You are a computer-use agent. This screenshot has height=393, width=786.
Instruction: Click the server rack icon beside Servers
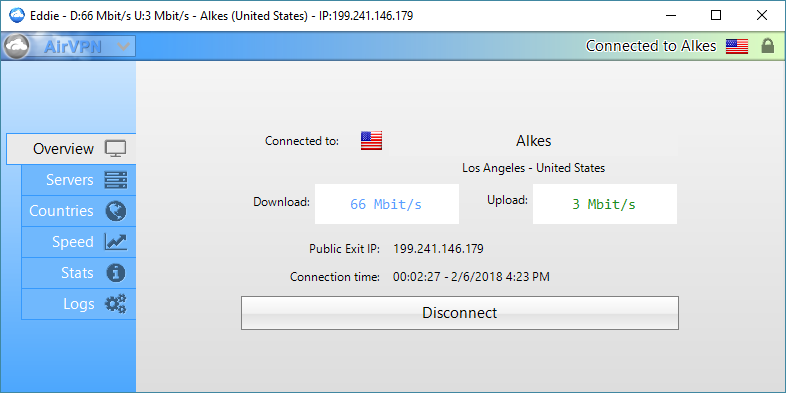click(116, 180)
